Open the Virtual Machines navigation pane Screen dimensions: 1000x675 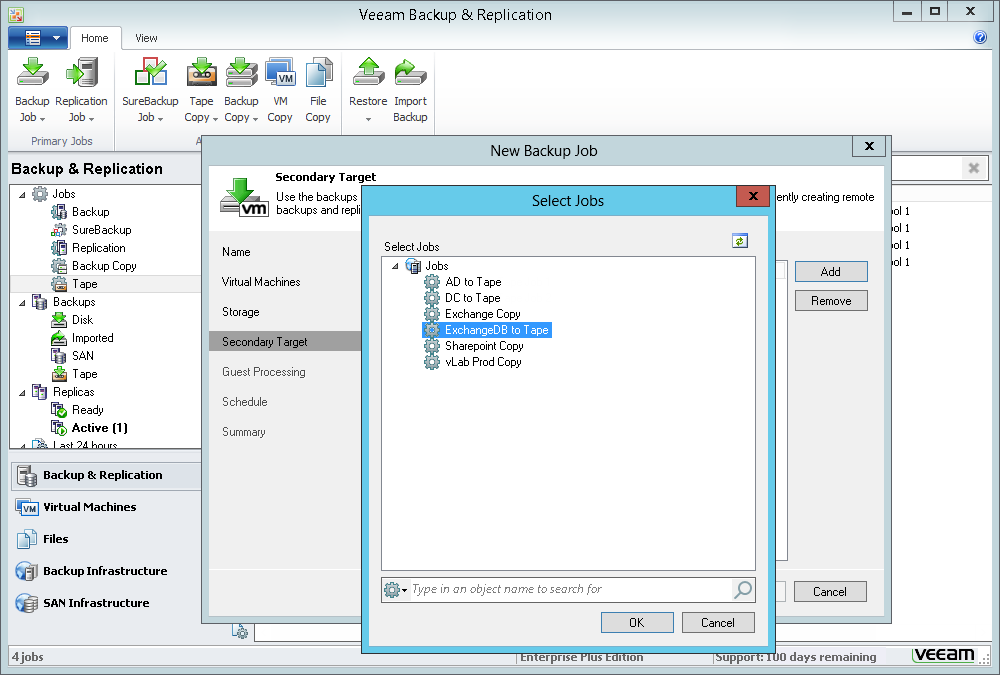click(106, 507)
